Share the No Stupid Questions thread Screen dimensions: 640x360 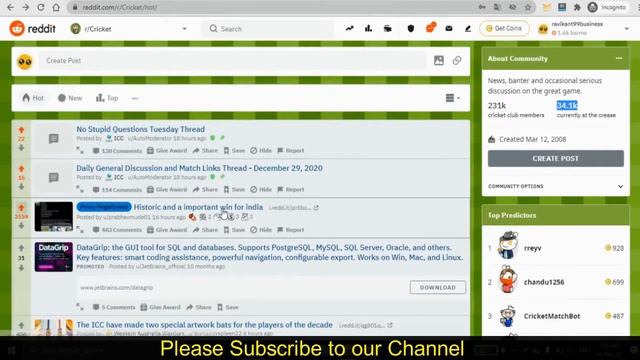pos(205,151)
